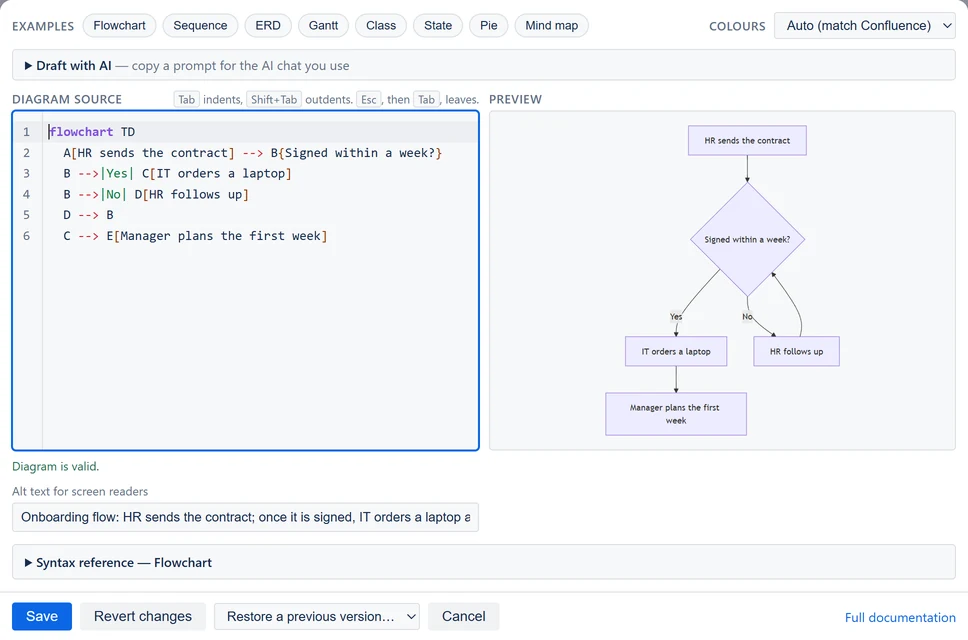
Task: Save the diagram
Action: (42, 617)
